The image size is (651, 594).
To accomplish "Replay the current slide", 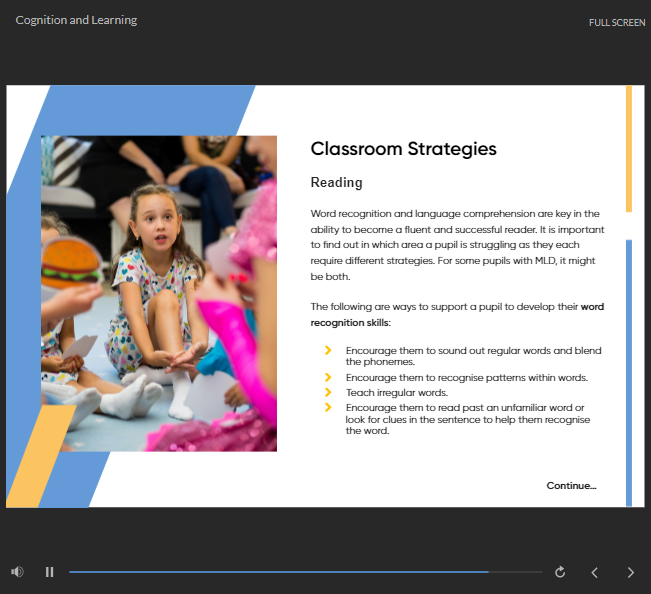I will (560, 572).
